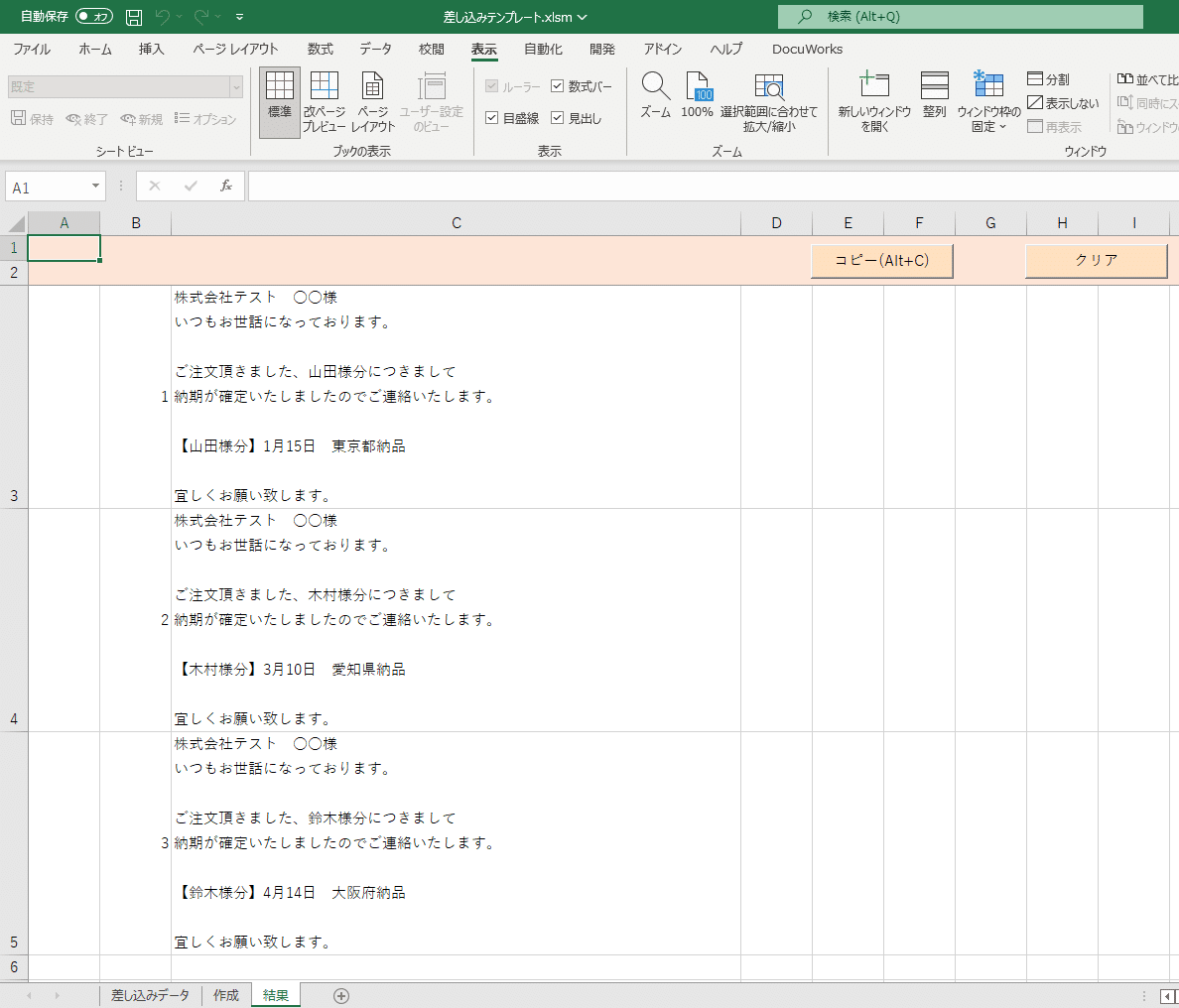
Task: Click the 検索 (Alt+Q) search box
Action: point(961,17)
